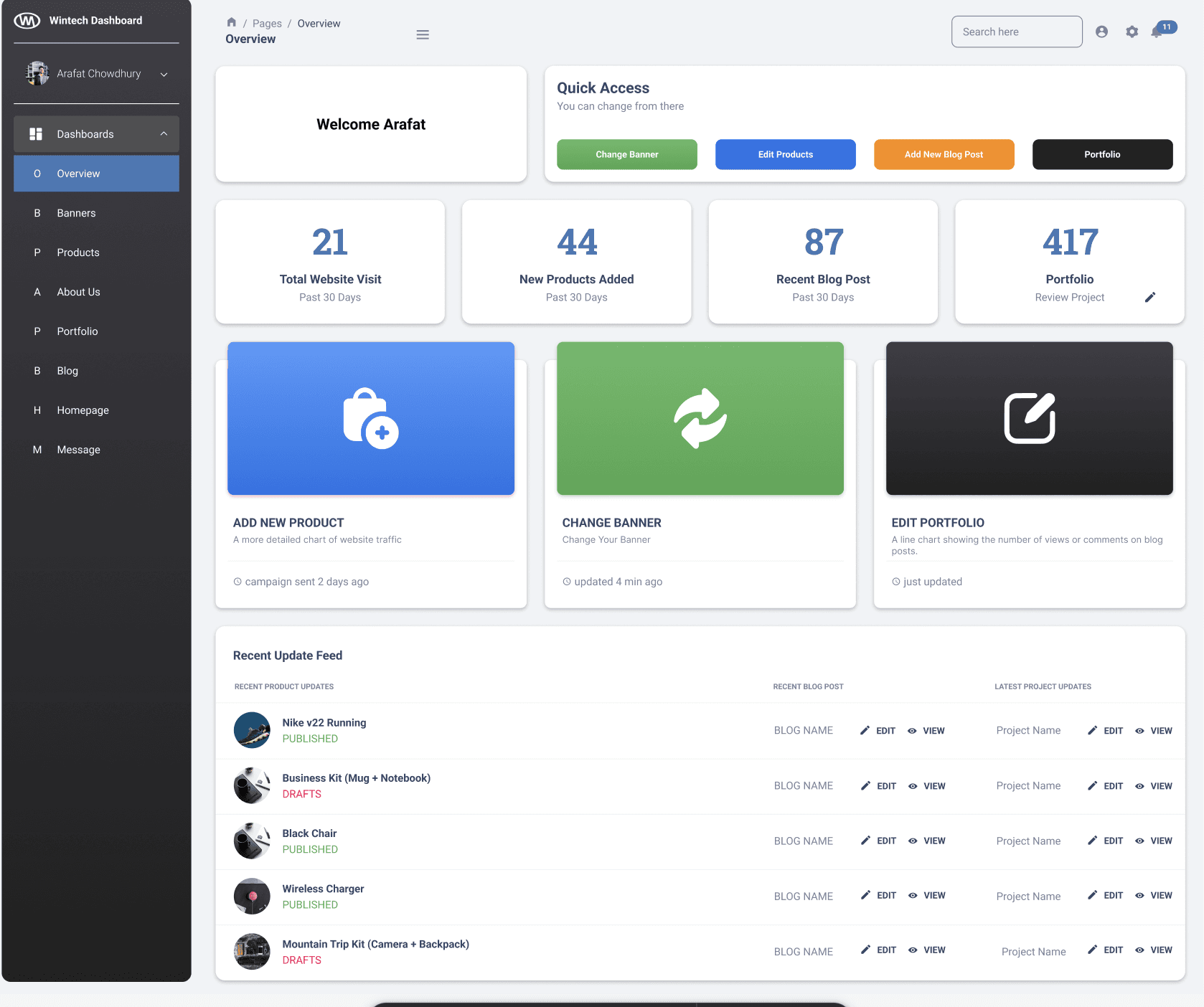Click the add product bag icon
The image size is (1204, 1007).
(370, 418)
